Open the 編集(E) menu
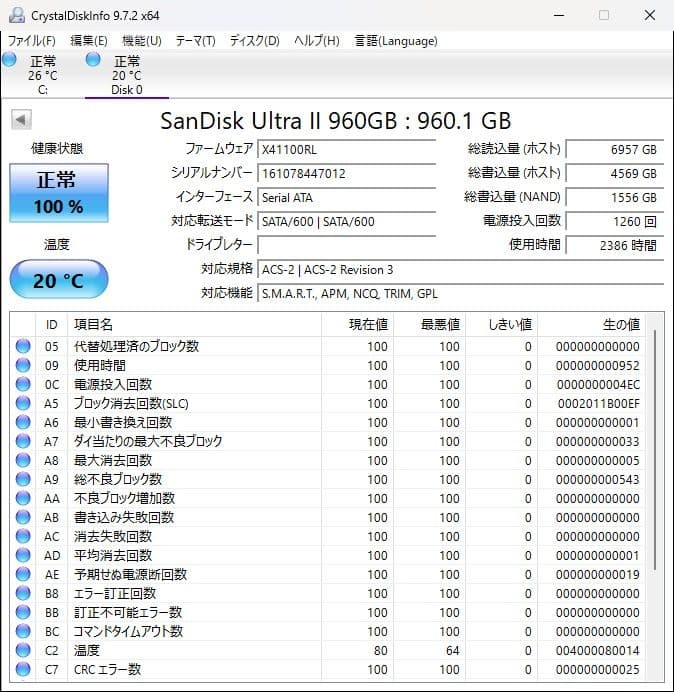 89,41
